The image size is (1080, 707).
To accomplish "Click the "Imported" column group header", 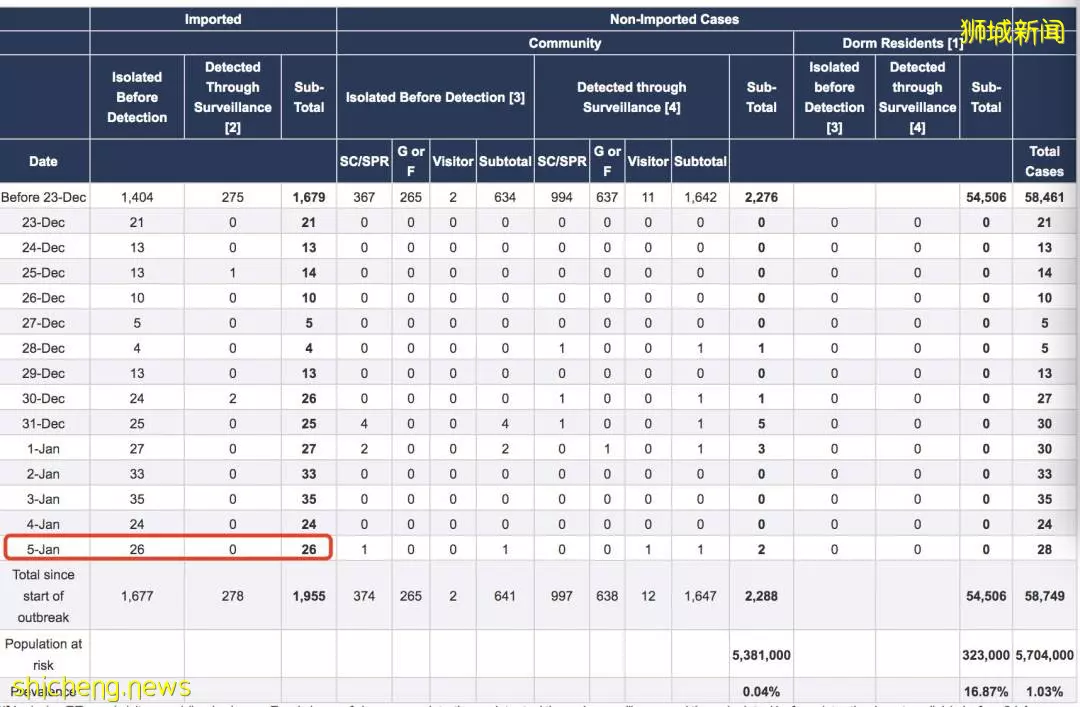I will pos(213,19).
